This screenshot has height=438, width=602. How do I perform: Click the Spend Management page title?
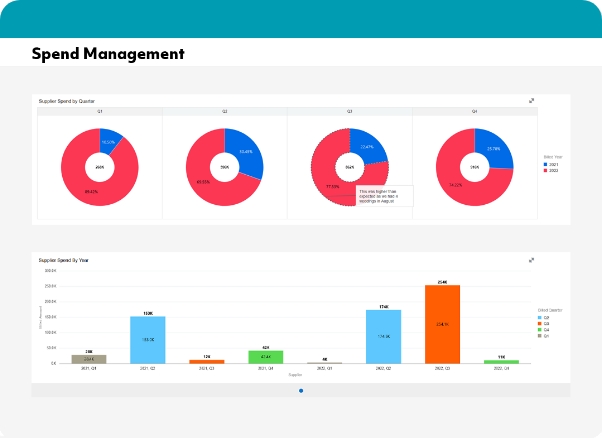pyautogui.click(x=108, y=53)
